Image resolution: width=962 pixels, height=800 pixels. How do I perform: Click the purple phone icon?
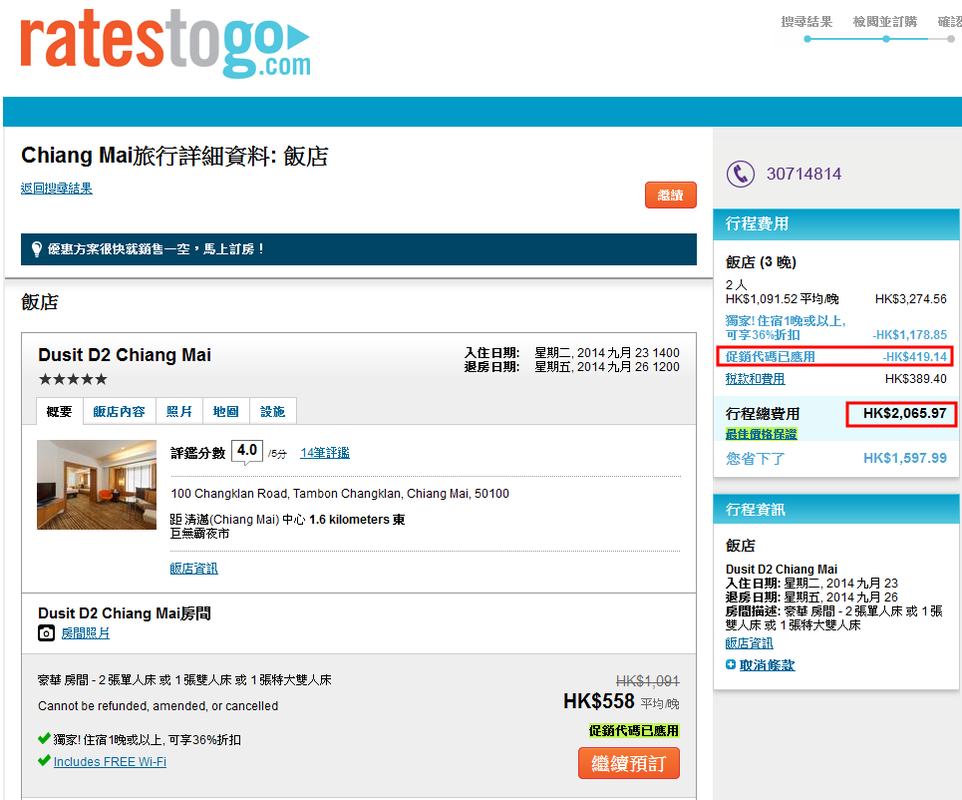(740, 174)
